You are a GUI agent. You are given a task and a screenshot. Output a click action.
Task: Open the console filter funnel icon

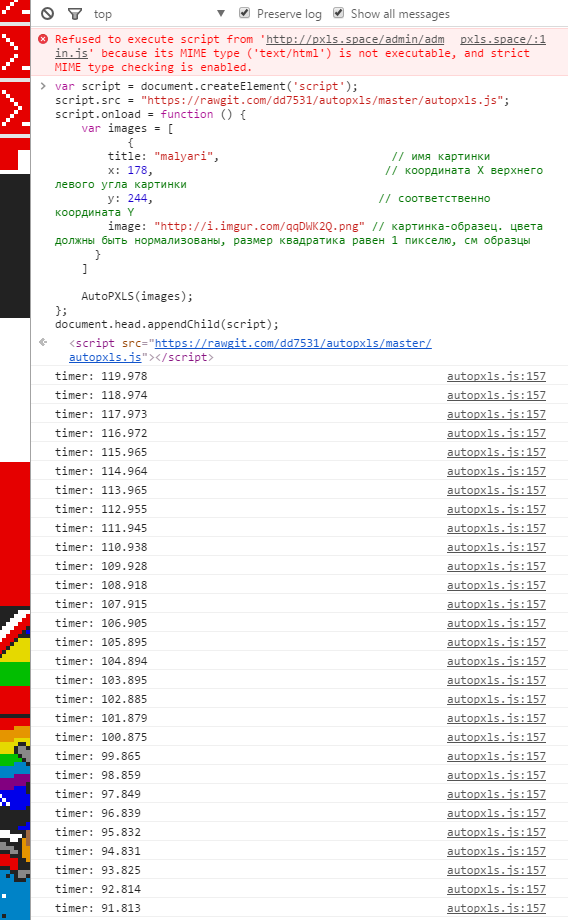pos(75,13)
